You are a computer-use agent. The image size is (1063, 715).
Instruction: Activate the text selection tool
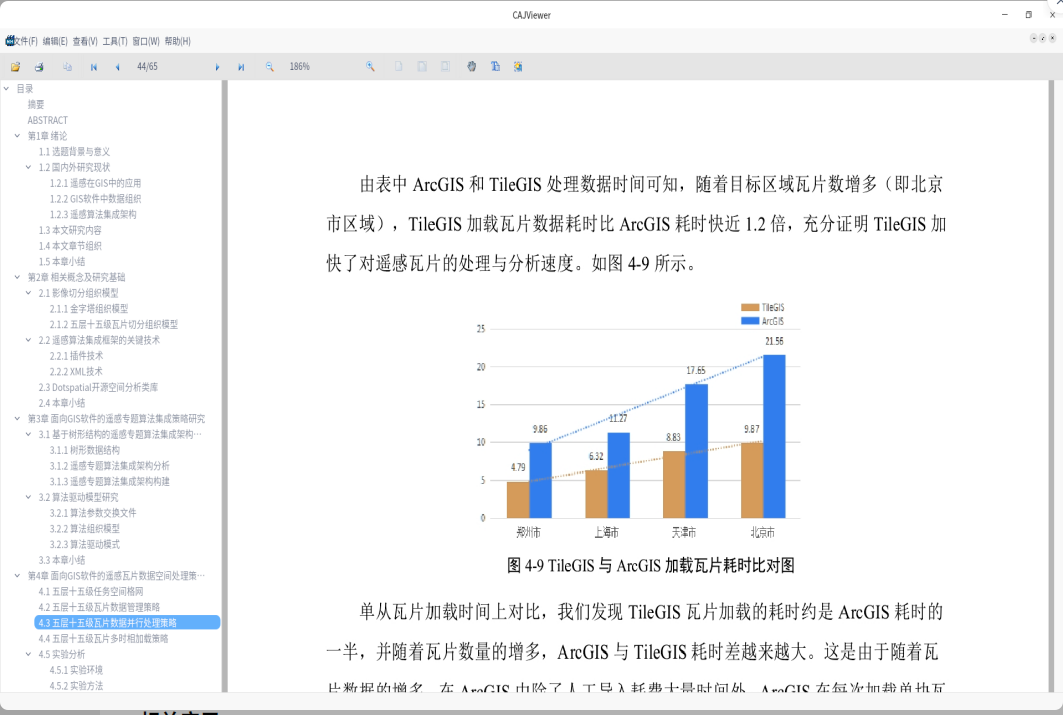click(495, 67)
